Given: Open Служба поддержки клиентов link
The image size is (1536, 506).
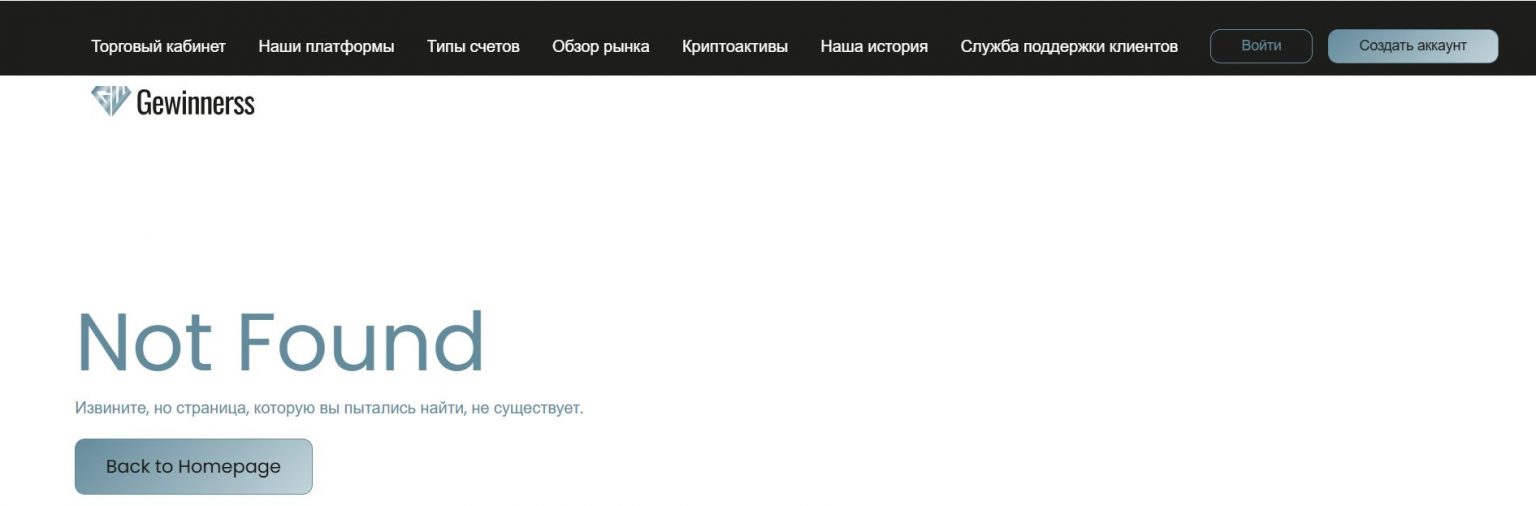Looking at the screenshot, I should click(1068, 46).
